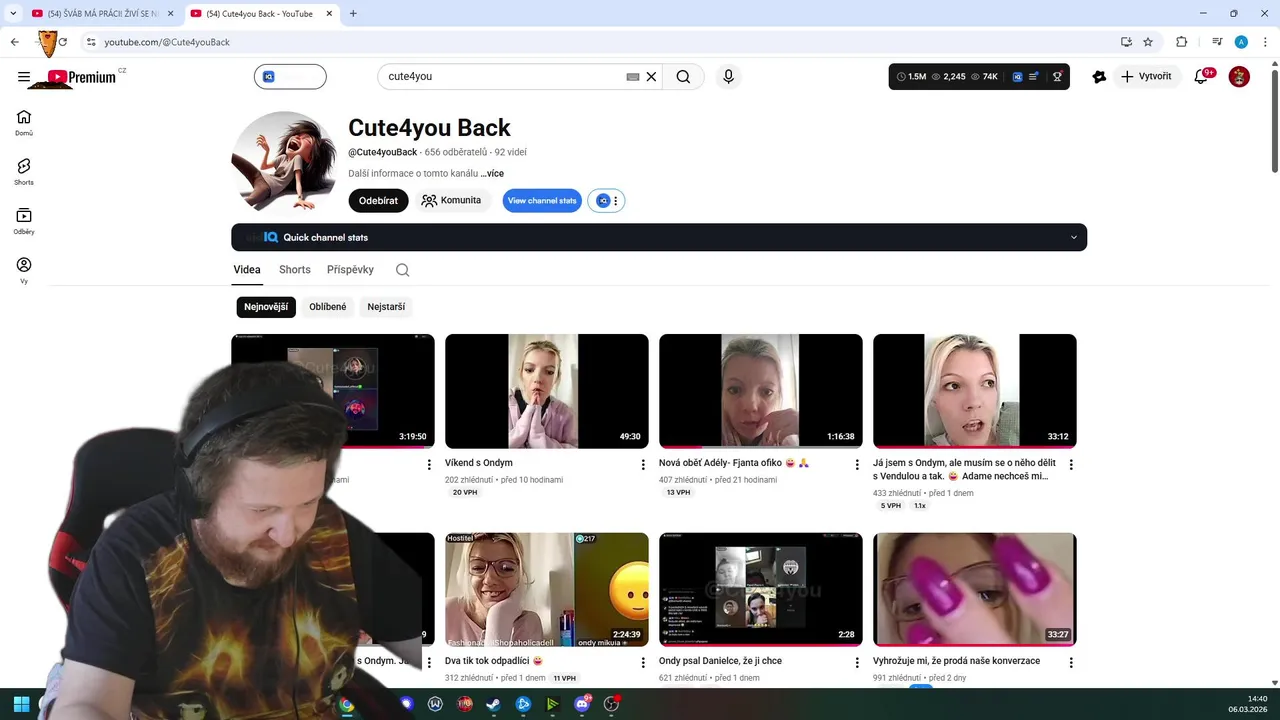Switch to the Příspěvky tab
The height and width of the screenshot is (720, 1280).
pos(350,270)
